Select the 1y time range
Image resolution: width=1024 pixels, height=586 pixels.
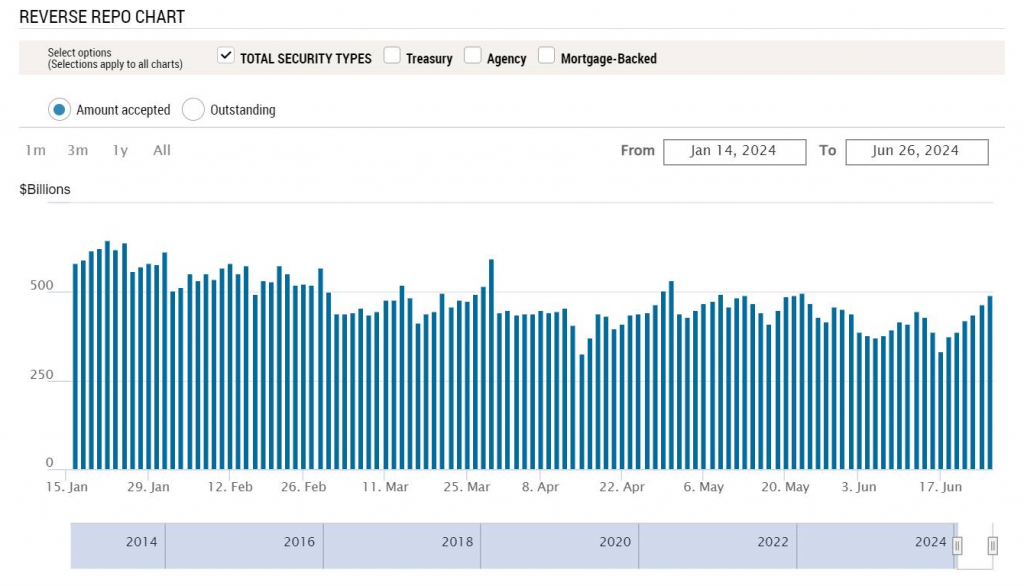pos(120,150)
